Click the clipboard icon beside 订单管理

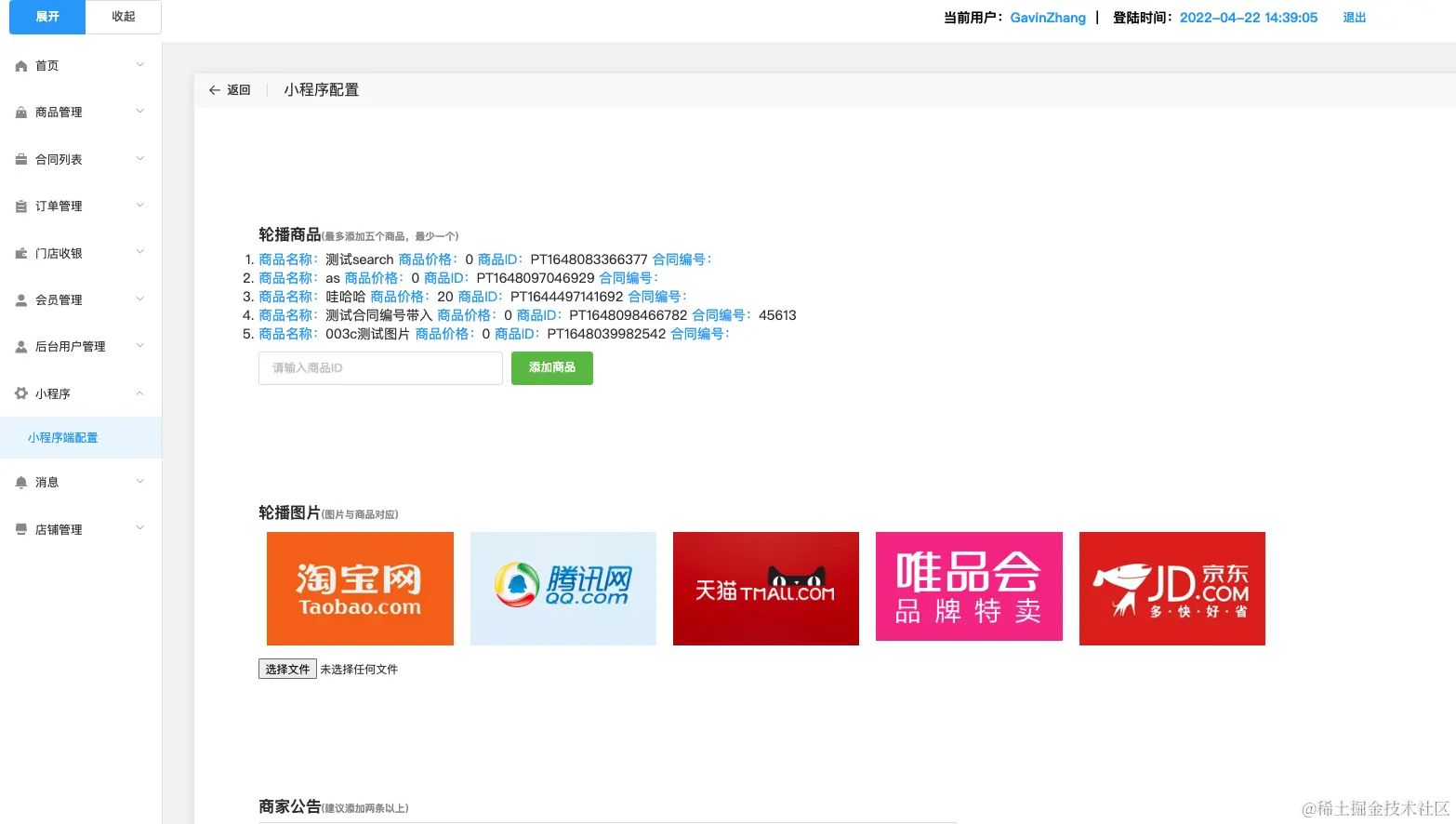pyautogui.click(x=21, y=206)
